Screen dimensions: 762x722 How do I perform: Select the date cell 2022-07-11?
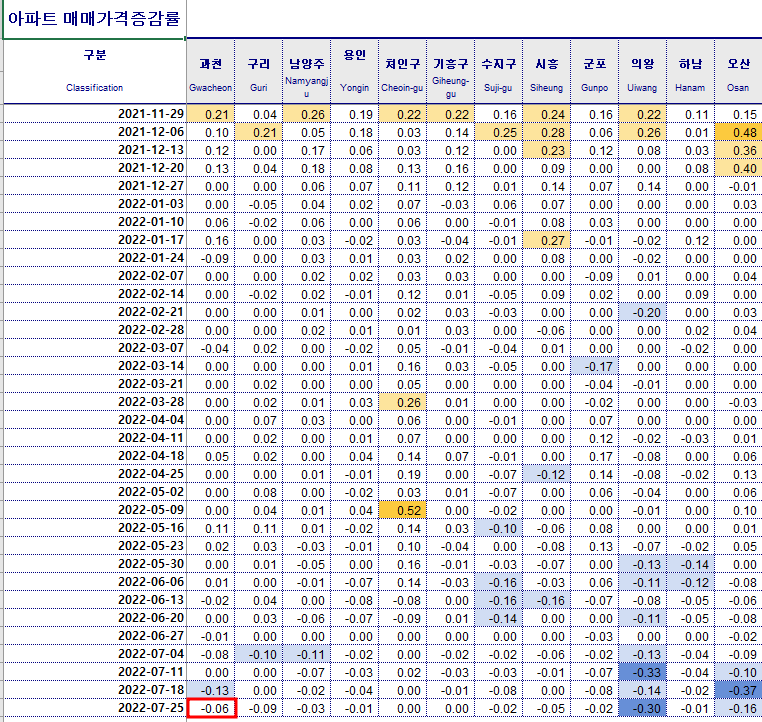click(94, 671)
